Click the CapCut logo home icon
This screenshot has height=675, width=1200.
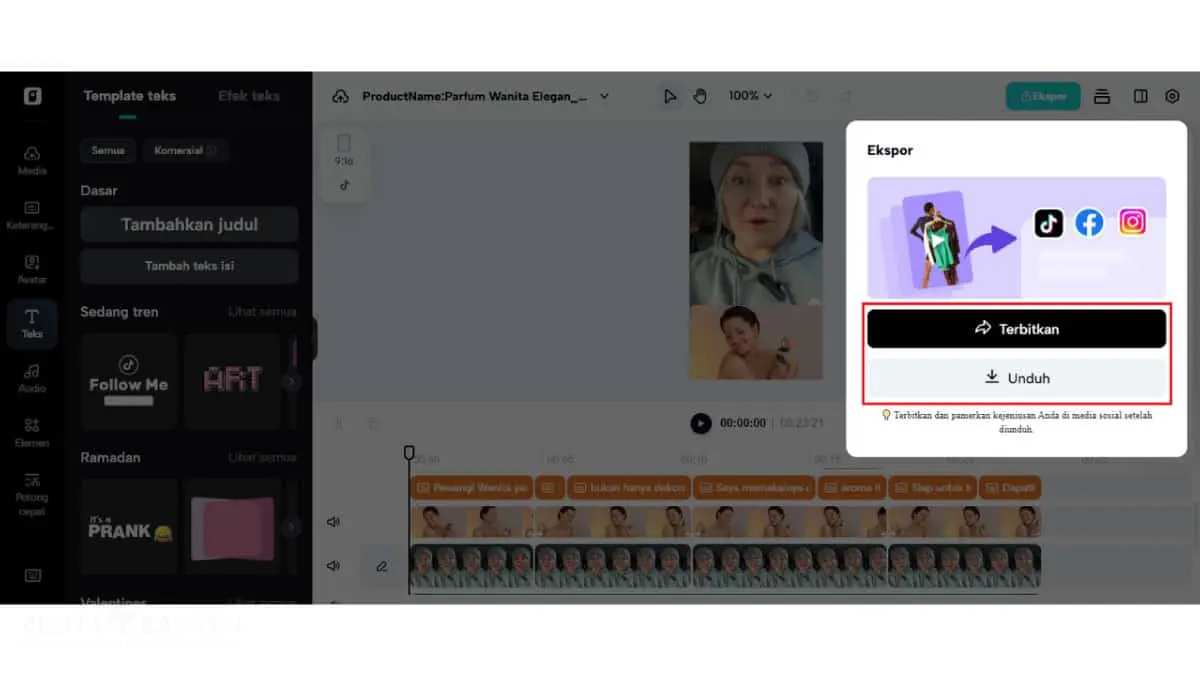point(32,96)
